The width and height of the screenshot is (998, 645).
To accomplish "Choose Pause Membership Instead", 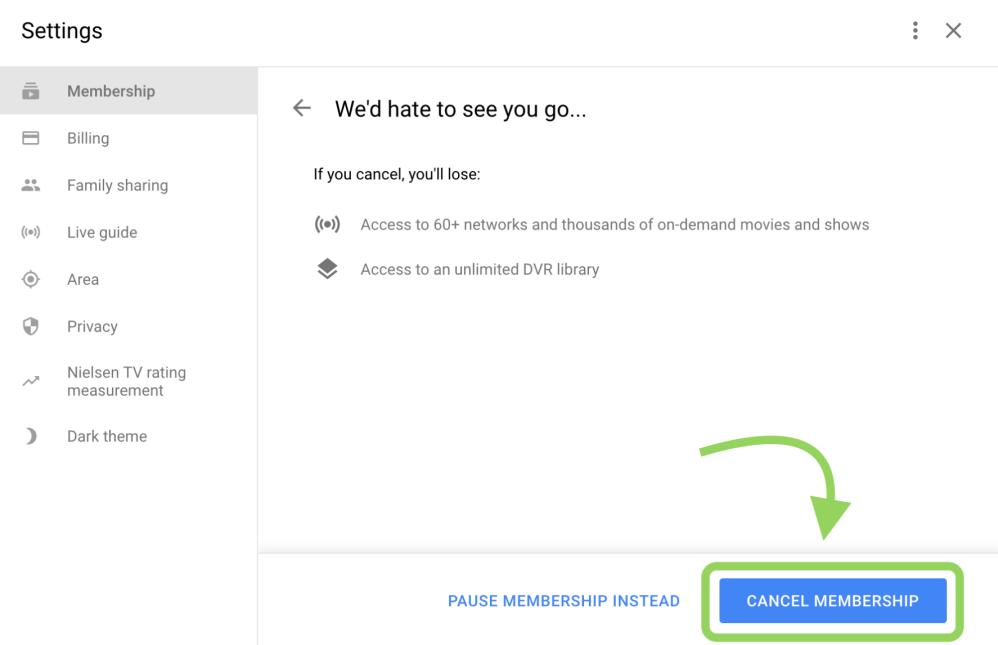I will [564, 601].
